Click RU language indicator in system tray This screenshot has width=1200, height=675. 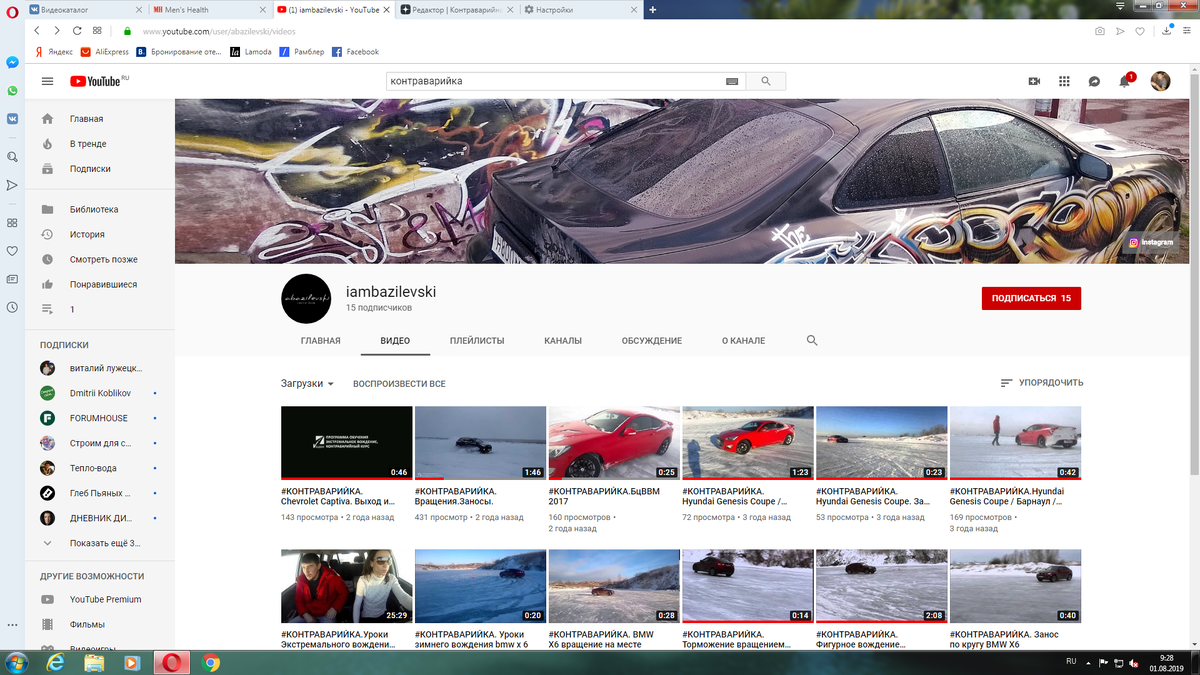1070,661
